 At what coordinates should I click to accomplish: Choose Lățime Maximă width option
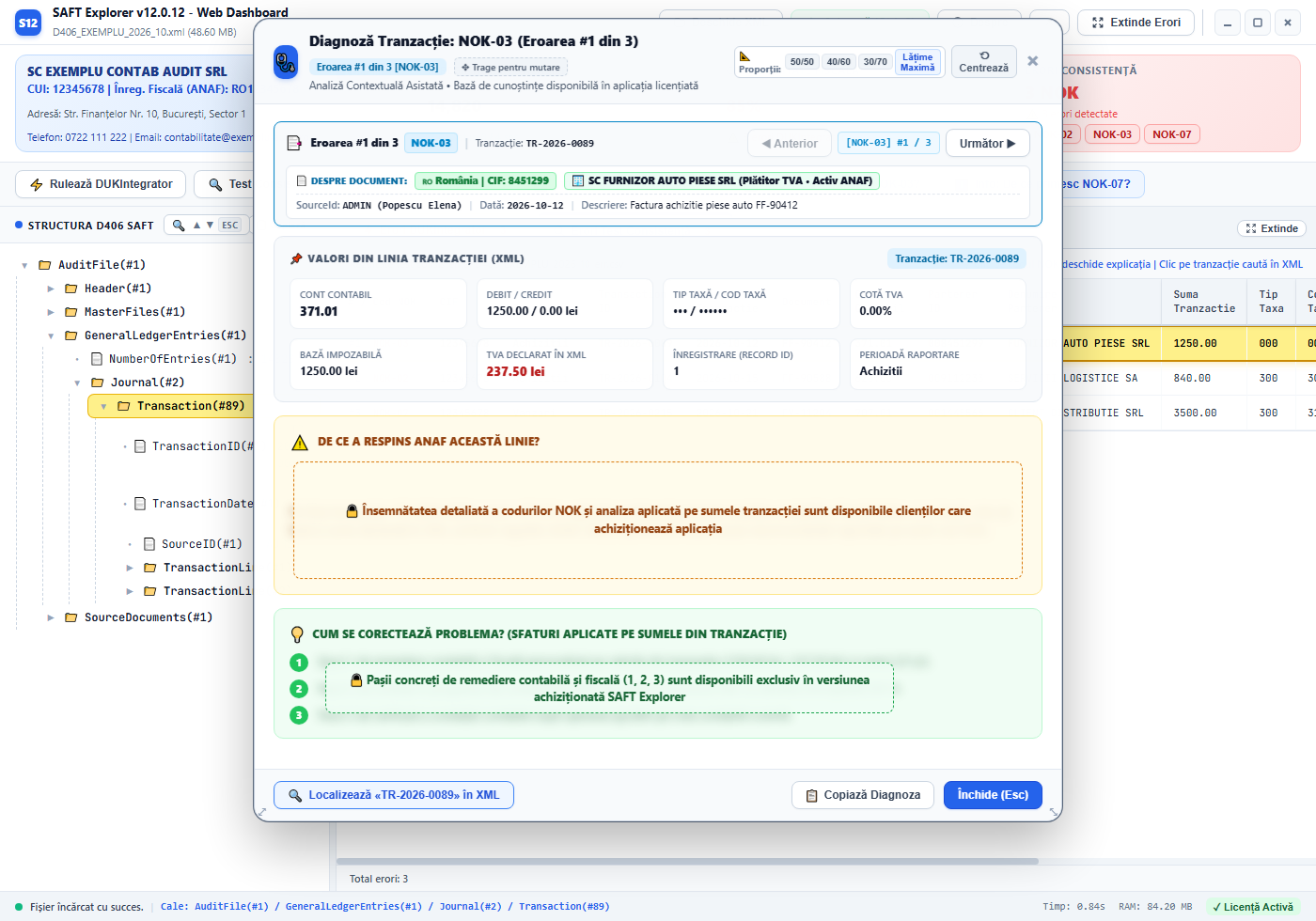(x=917, y=62)
